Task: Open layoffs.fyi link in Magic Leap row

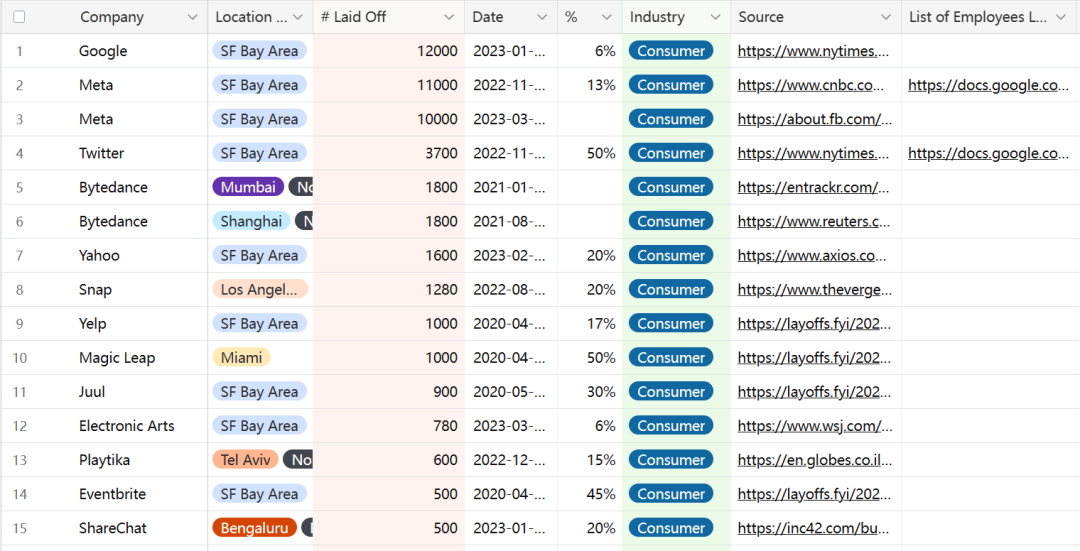Action: click(x=814, y=358)
